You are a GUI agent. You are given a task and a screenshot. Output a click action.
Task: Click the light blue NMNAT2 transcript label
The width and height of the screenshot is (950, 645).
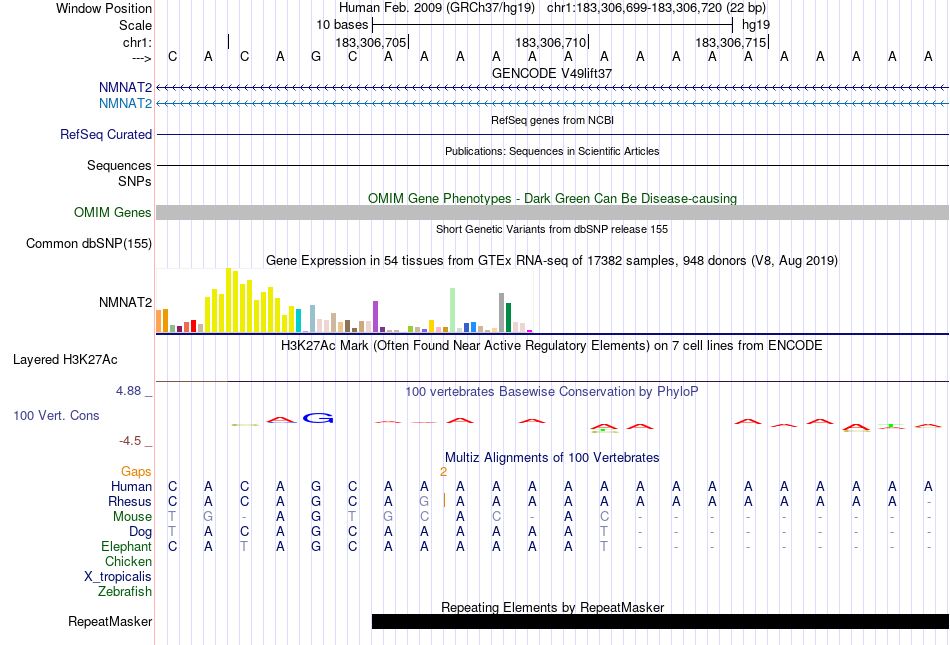coord(125,104)
